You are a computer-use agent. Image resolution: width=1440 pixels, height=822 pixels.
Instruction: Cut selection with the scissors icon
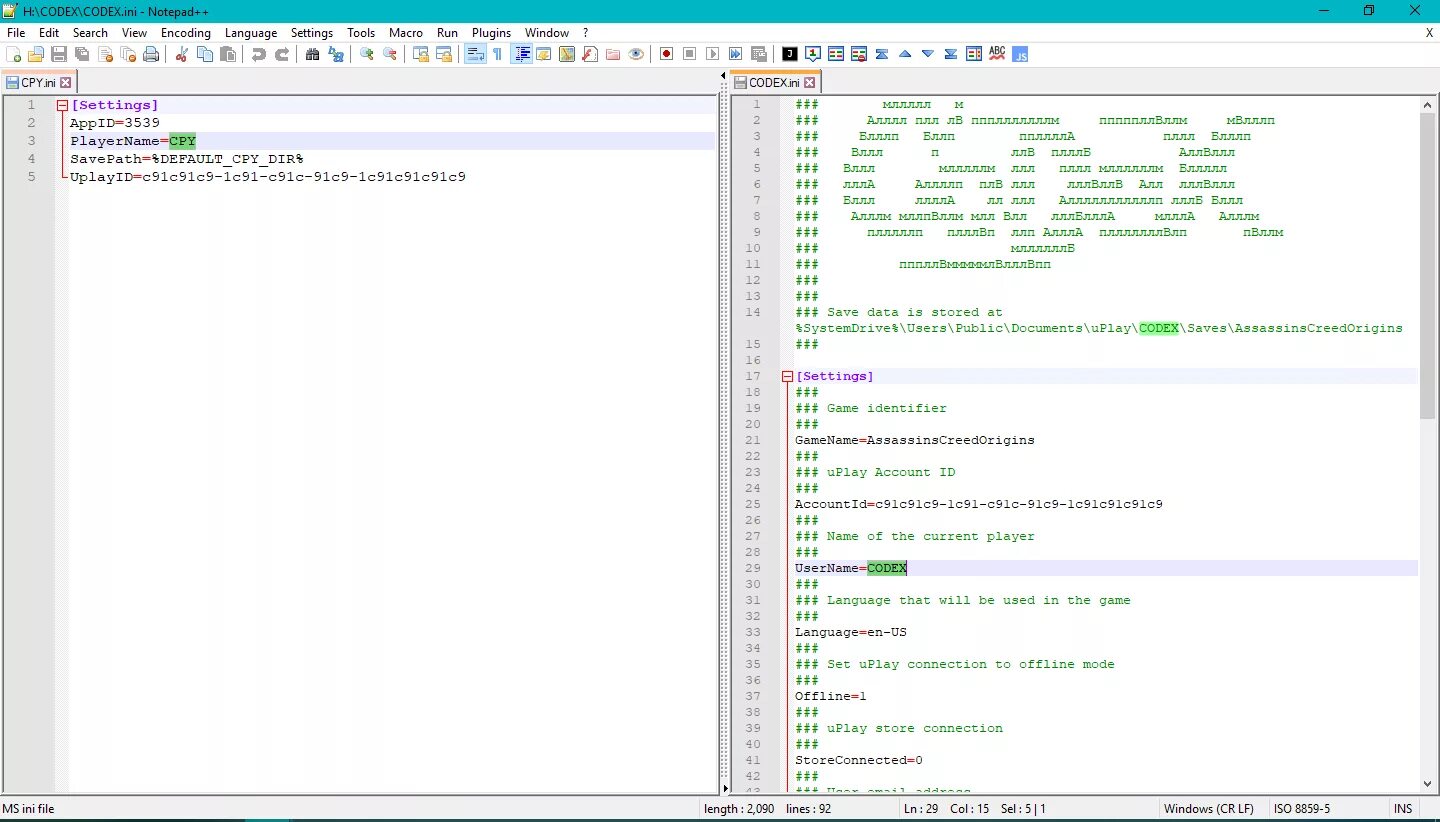click(x=181, y=54)
